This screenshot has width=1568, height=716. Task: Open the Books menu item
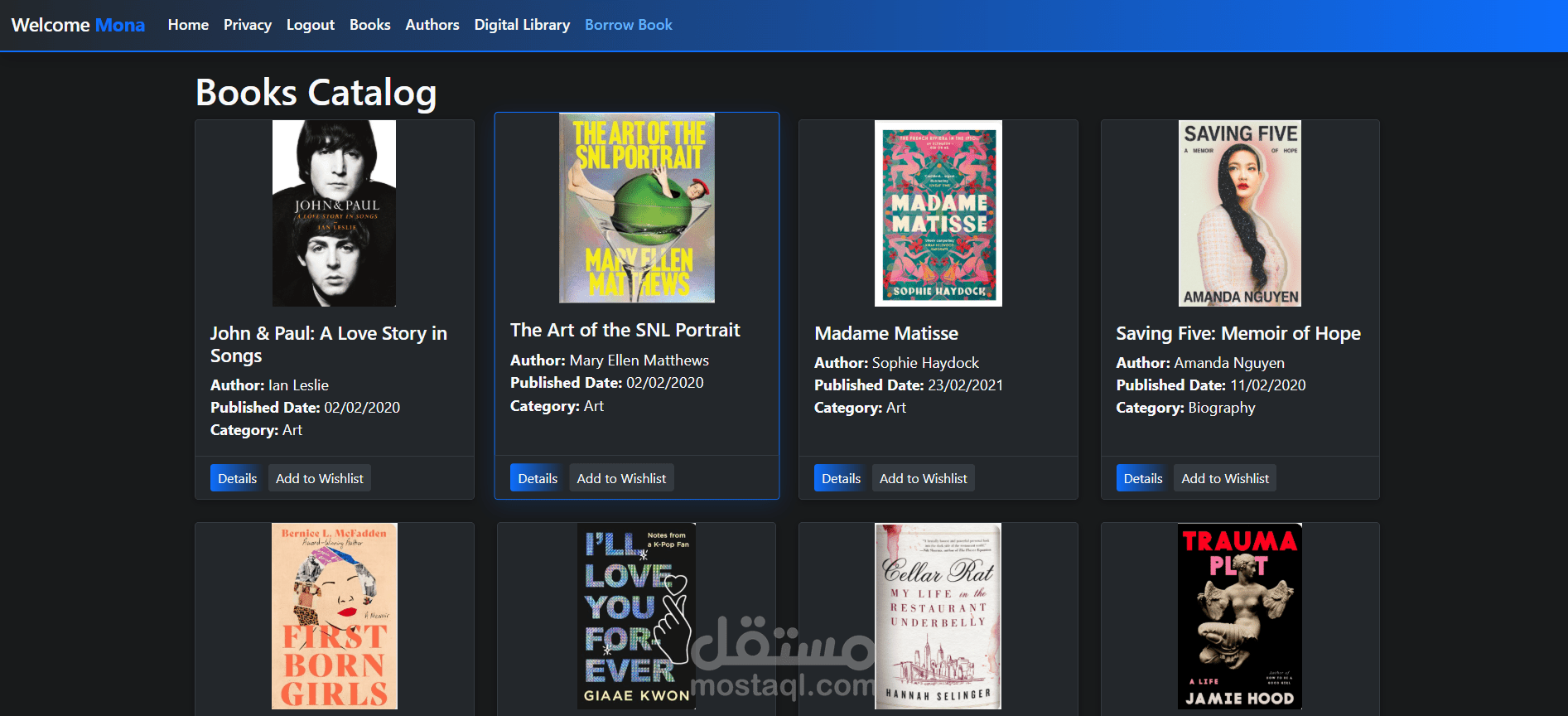coord(369,25)
